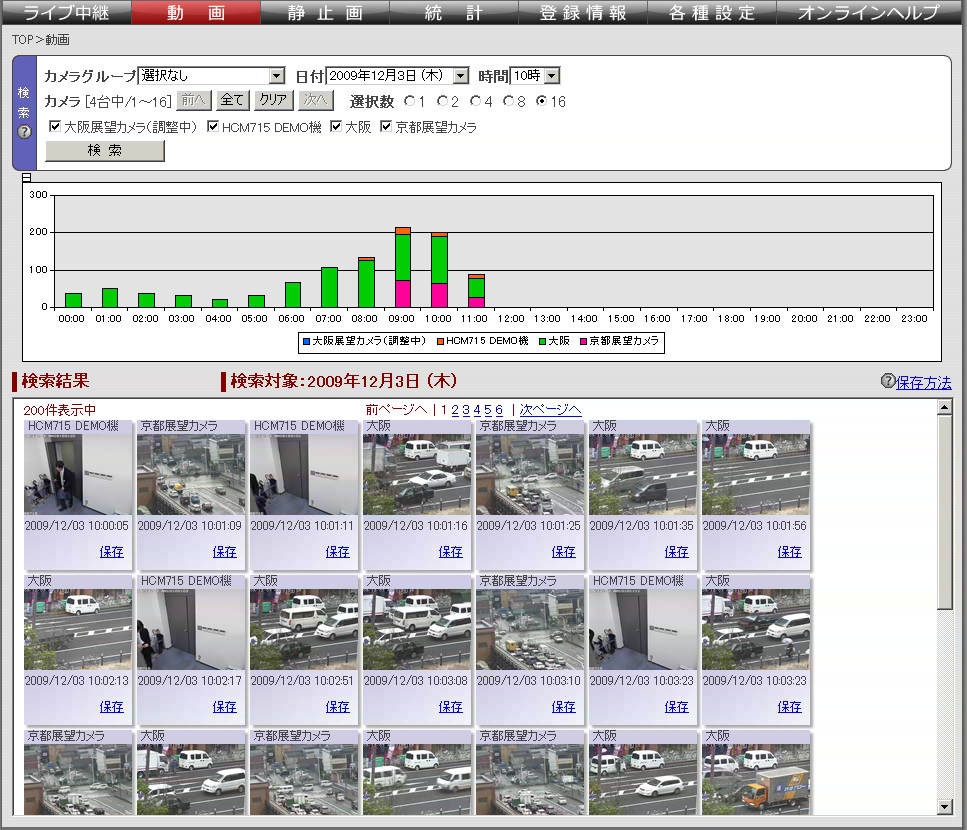Viewport: 967px width, 830px height.
Task: Open the オンラインヘルプ tab
Action: point(868,12)
